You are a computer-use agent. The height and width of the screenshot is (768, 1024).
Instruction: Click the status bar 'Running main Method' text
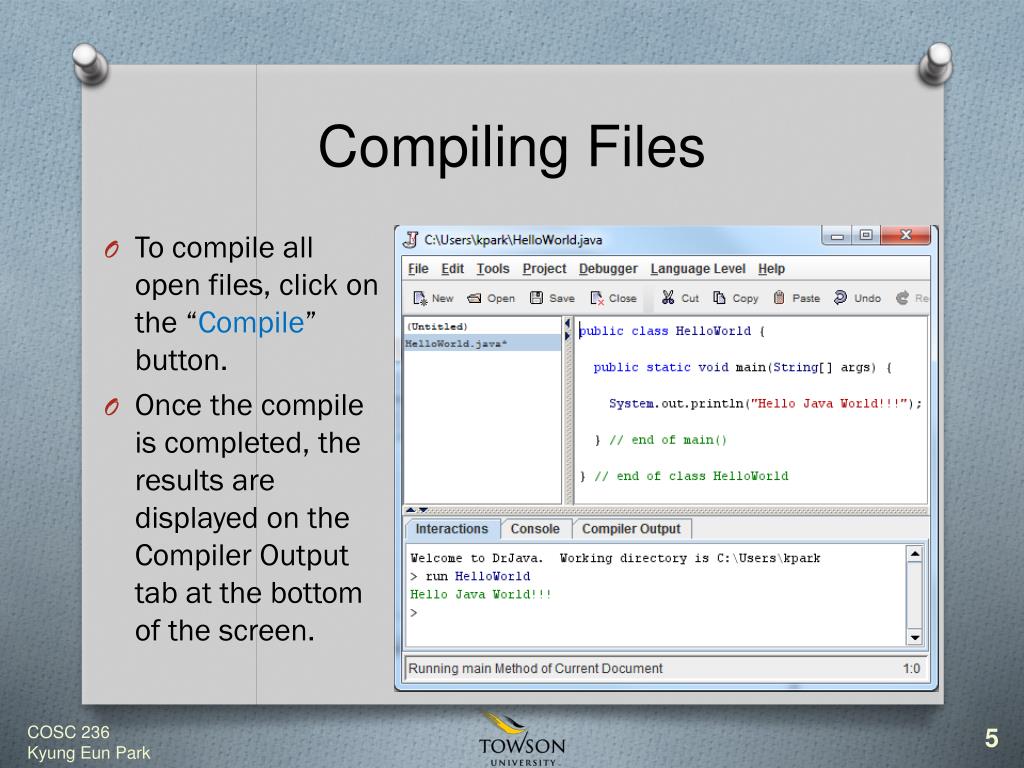pos(536,669)
